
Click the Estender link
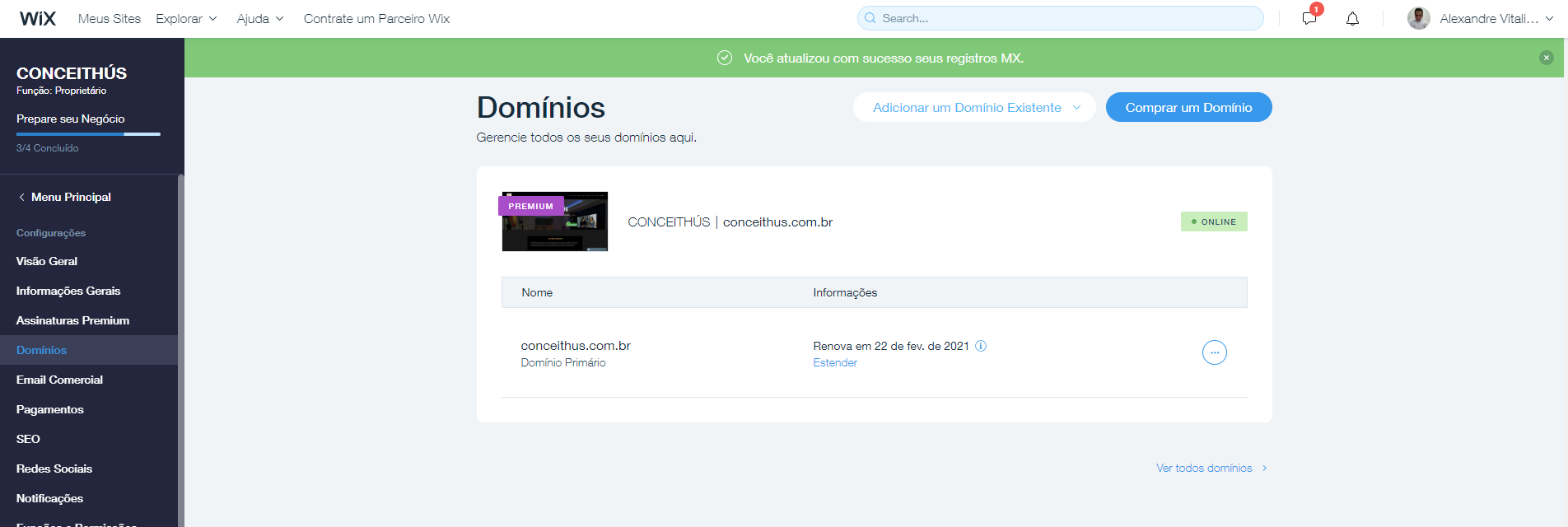(x=835, y=362)
